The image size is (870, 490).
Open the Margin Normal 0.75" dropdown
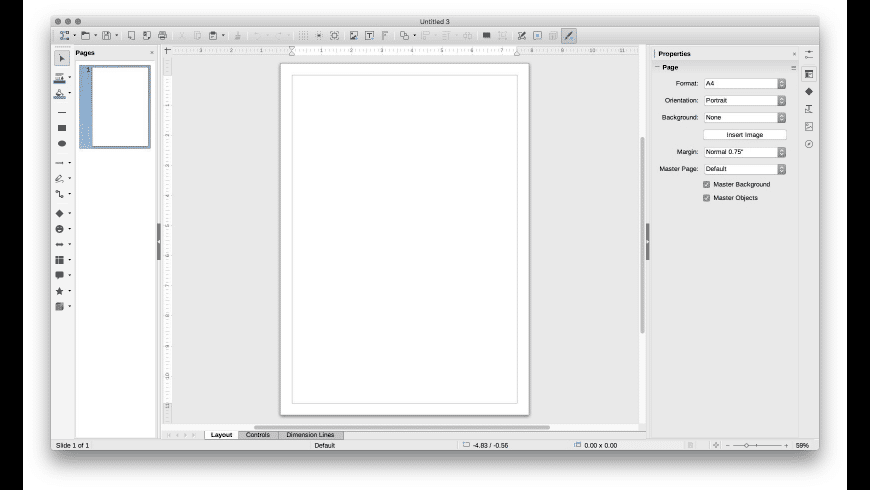[x=745, y=152]
